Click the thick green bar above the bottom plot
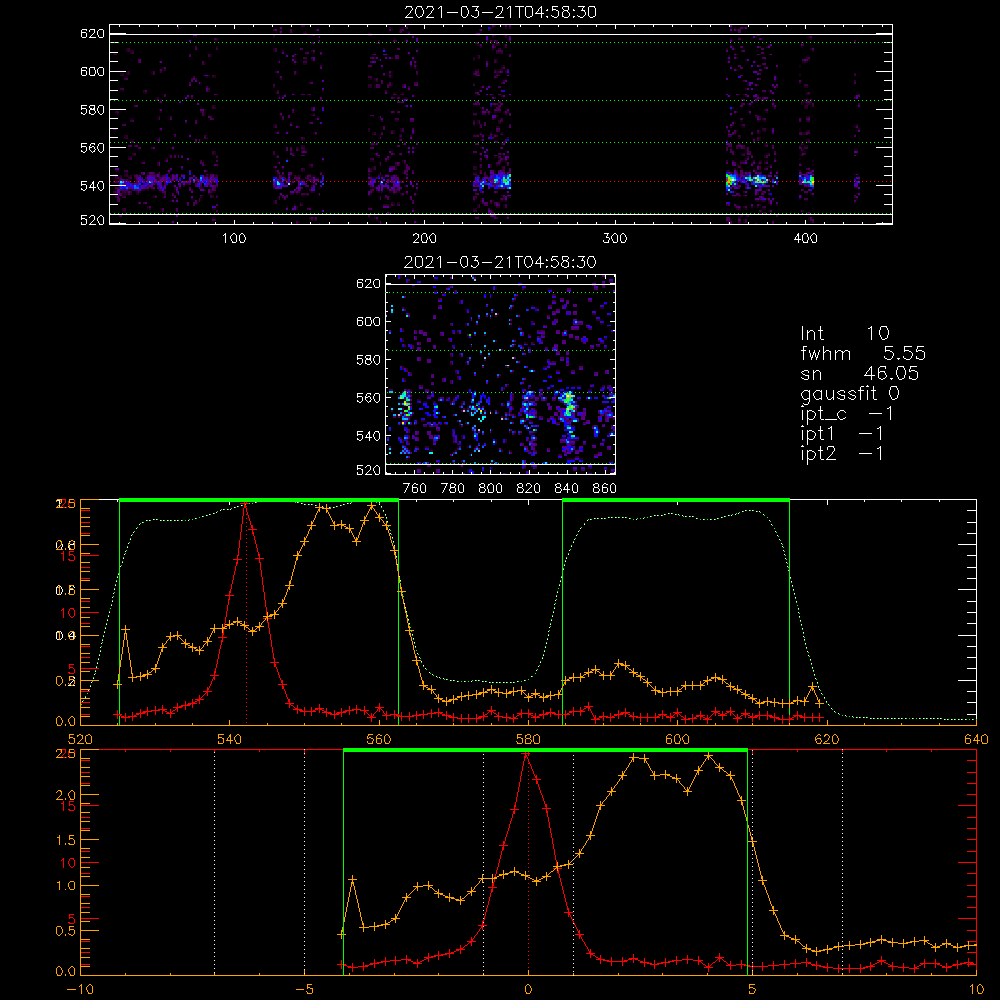 click(x=545, y=751)
